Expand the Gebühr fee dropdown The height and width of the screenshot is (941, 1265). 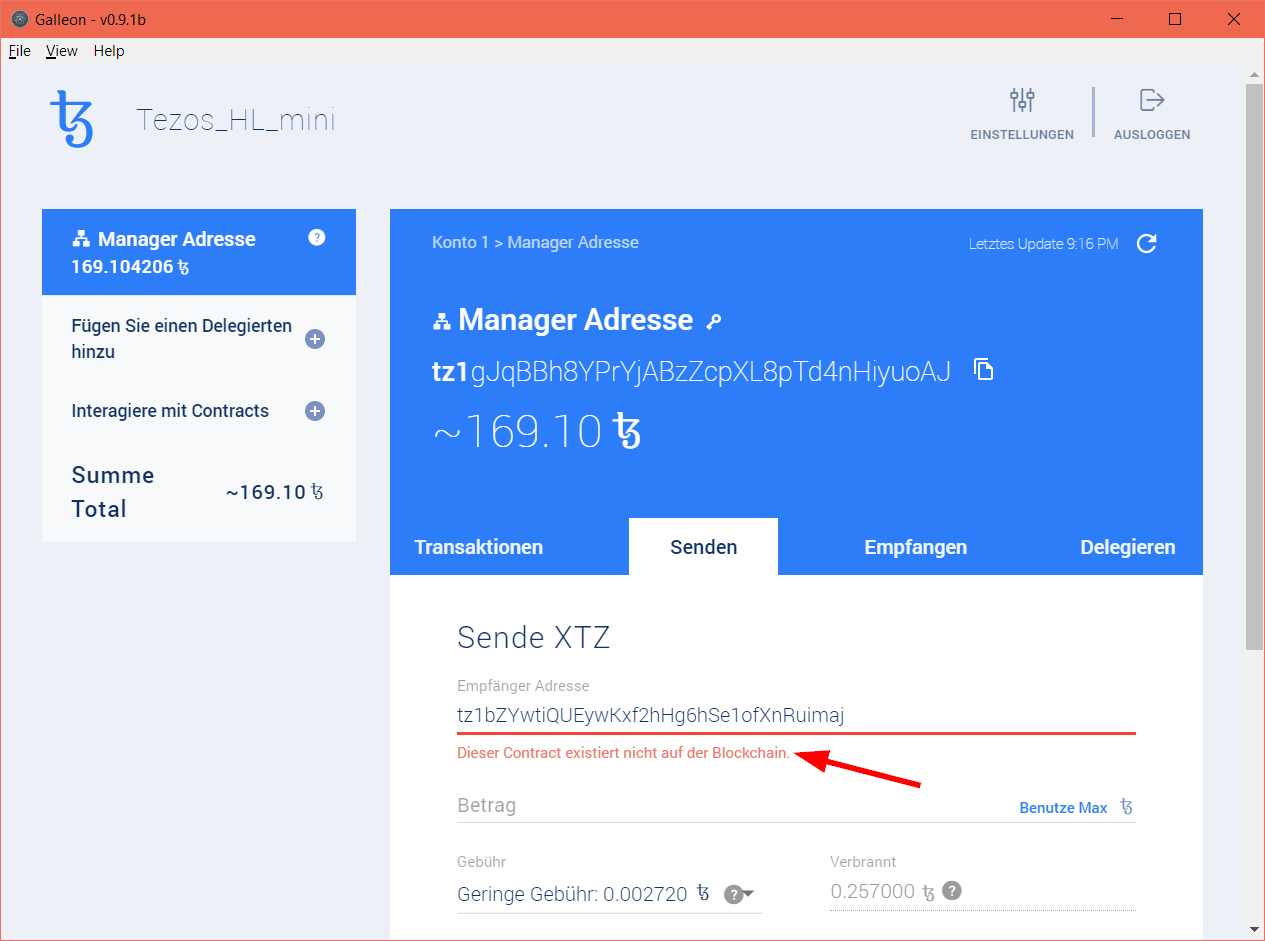click(748, 894)
